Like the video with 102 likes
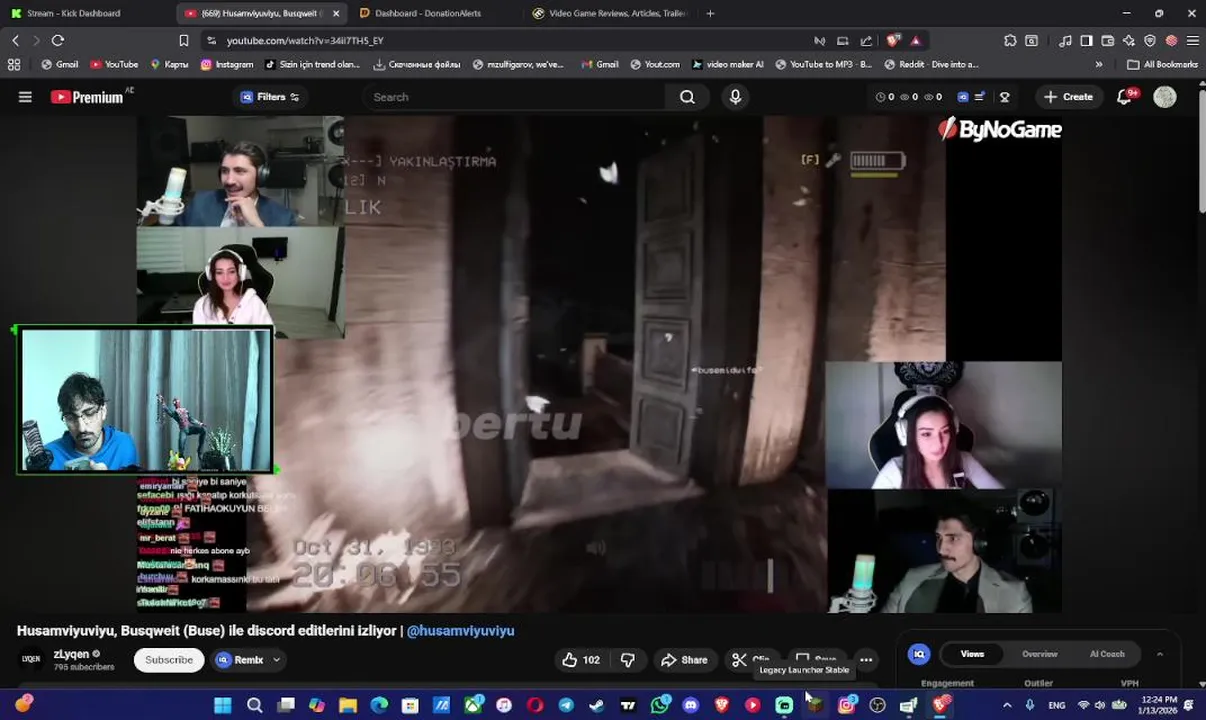This screenshot has width=1206, height=720. (580, 660)
